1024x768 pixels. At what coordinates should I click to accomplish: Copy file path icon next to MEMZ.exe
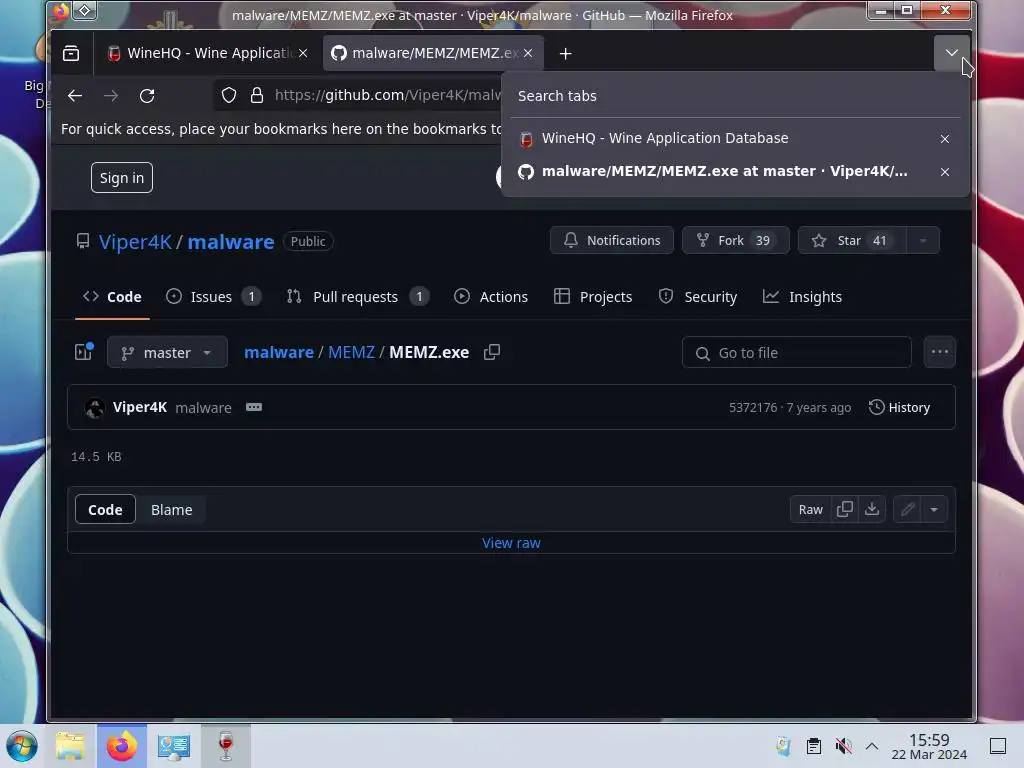click(492, 352)
